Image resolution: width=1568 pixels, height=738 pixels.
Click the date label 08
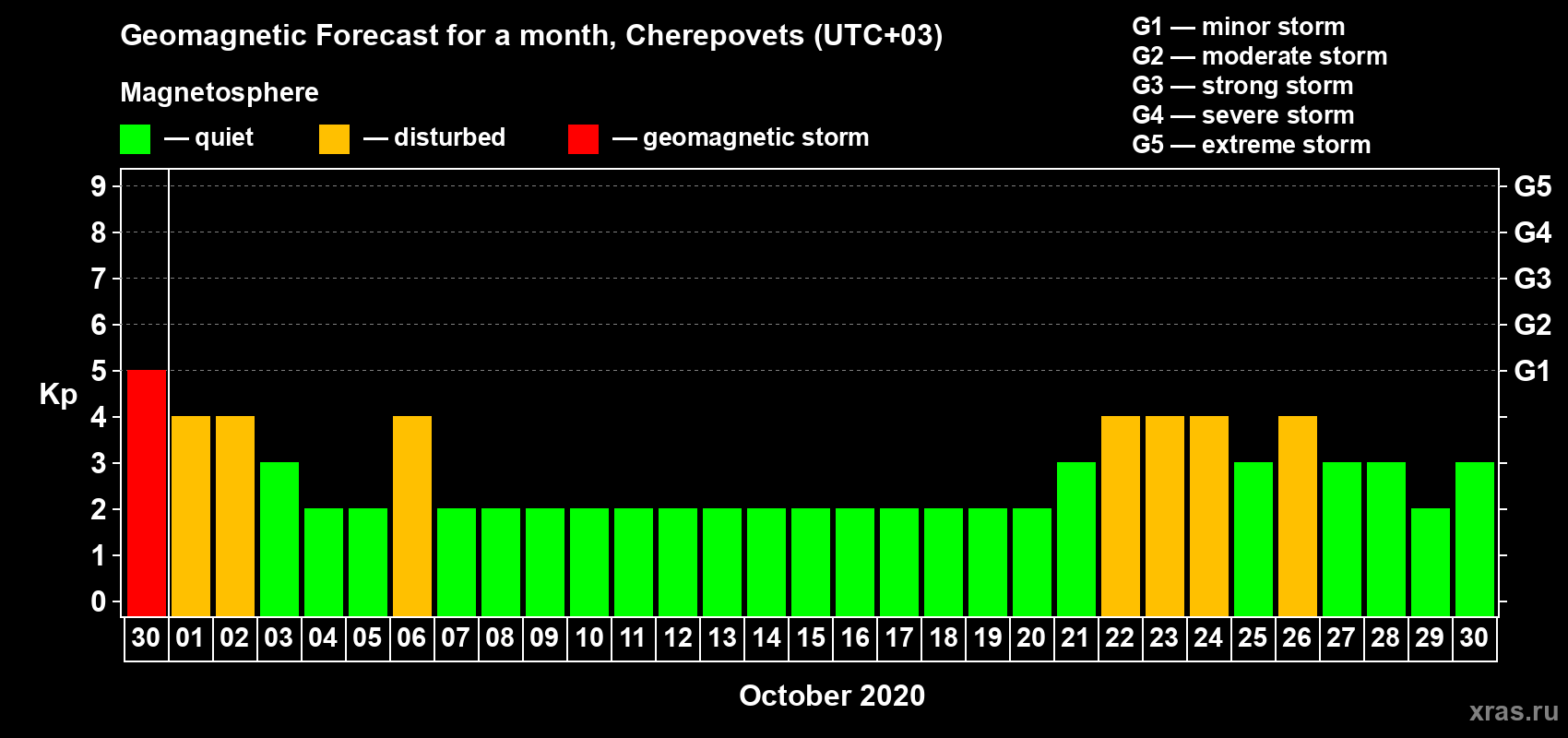500,637
